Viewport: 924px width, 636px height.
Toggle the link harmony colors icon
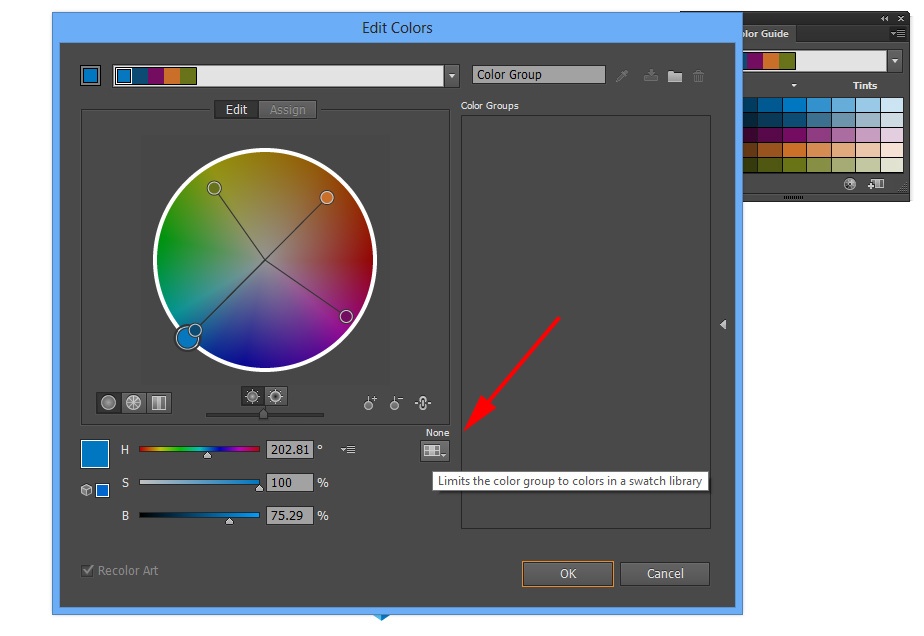[422, 403]
